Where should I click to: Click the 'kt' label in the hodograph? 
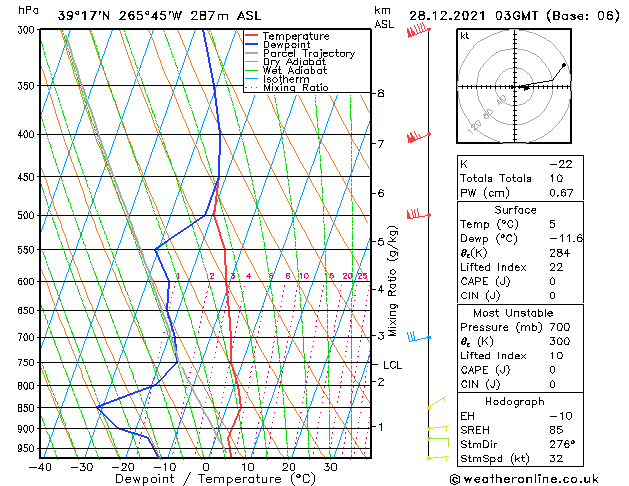point(465,36)
